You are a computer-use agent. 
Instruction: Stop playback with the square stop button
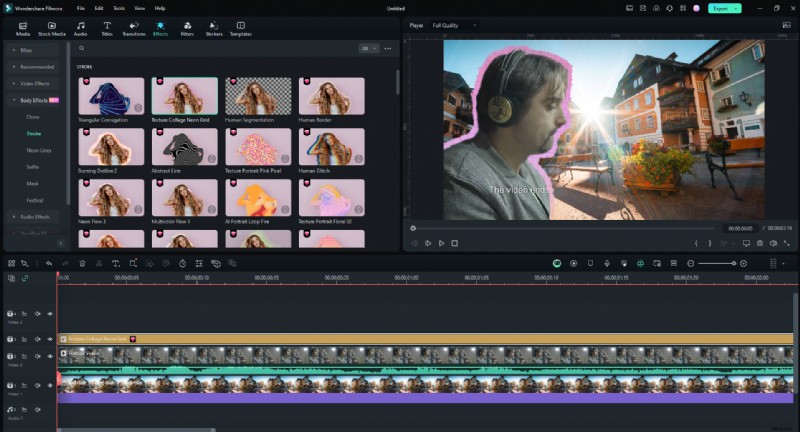(454, 243)
